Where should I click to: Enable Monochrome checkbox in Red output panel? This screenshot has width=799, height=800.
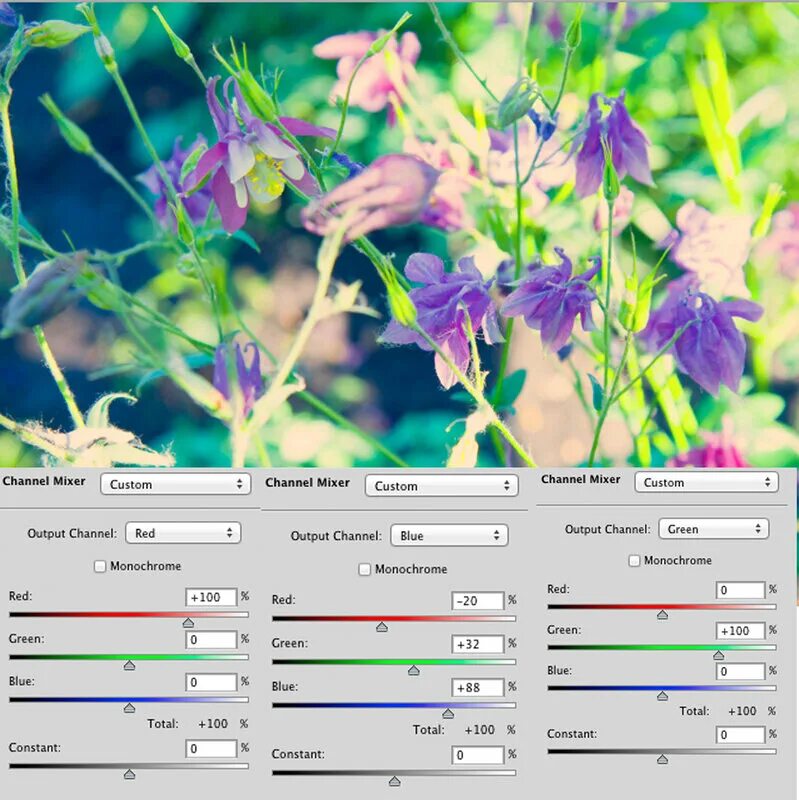coord(100,566)
